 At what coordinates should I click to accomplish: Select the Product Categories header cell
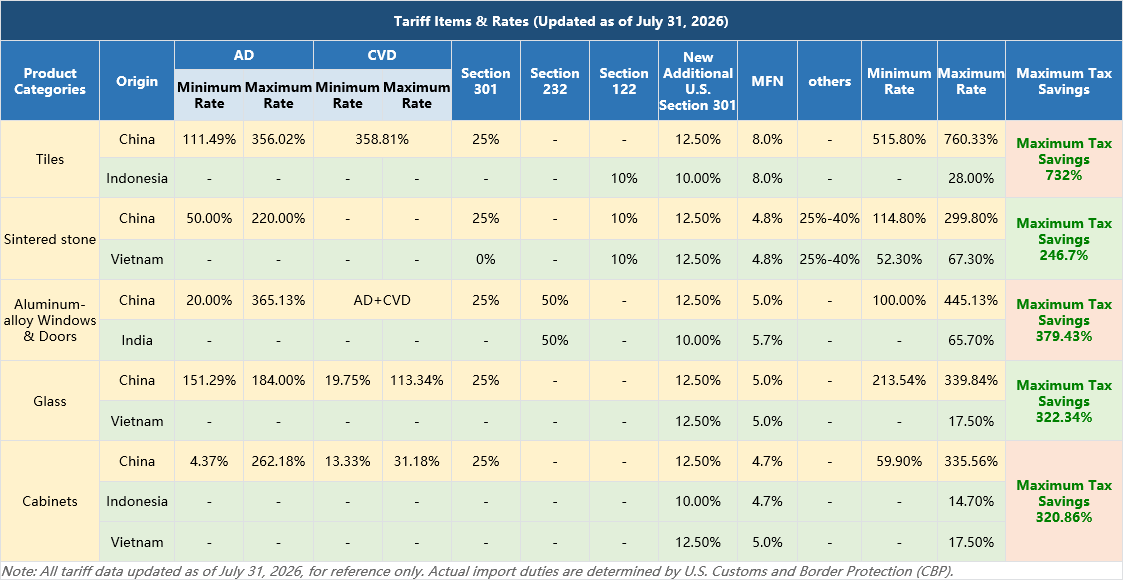(x=50, y=81)
